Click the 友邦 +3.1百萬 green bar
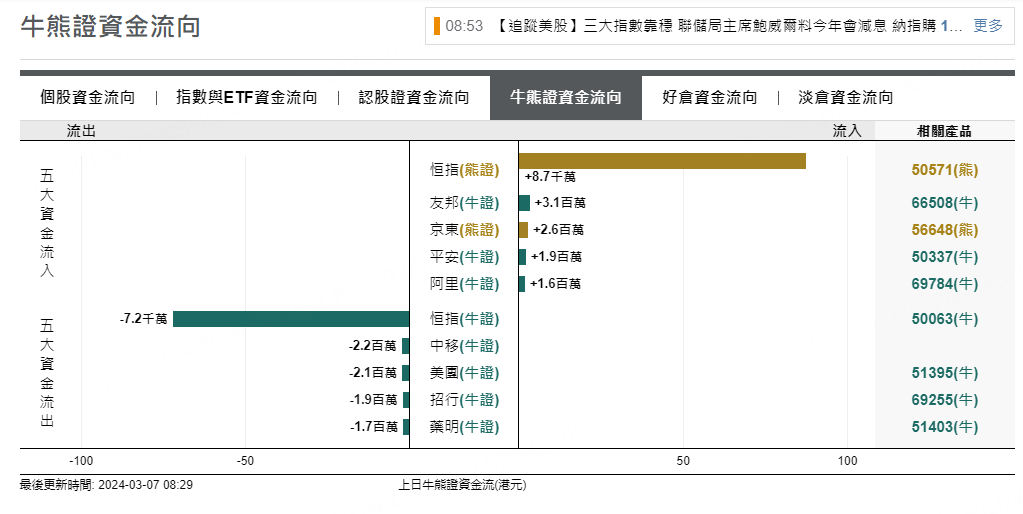The height and width of the screenshot is (514, 1023). 525,203
